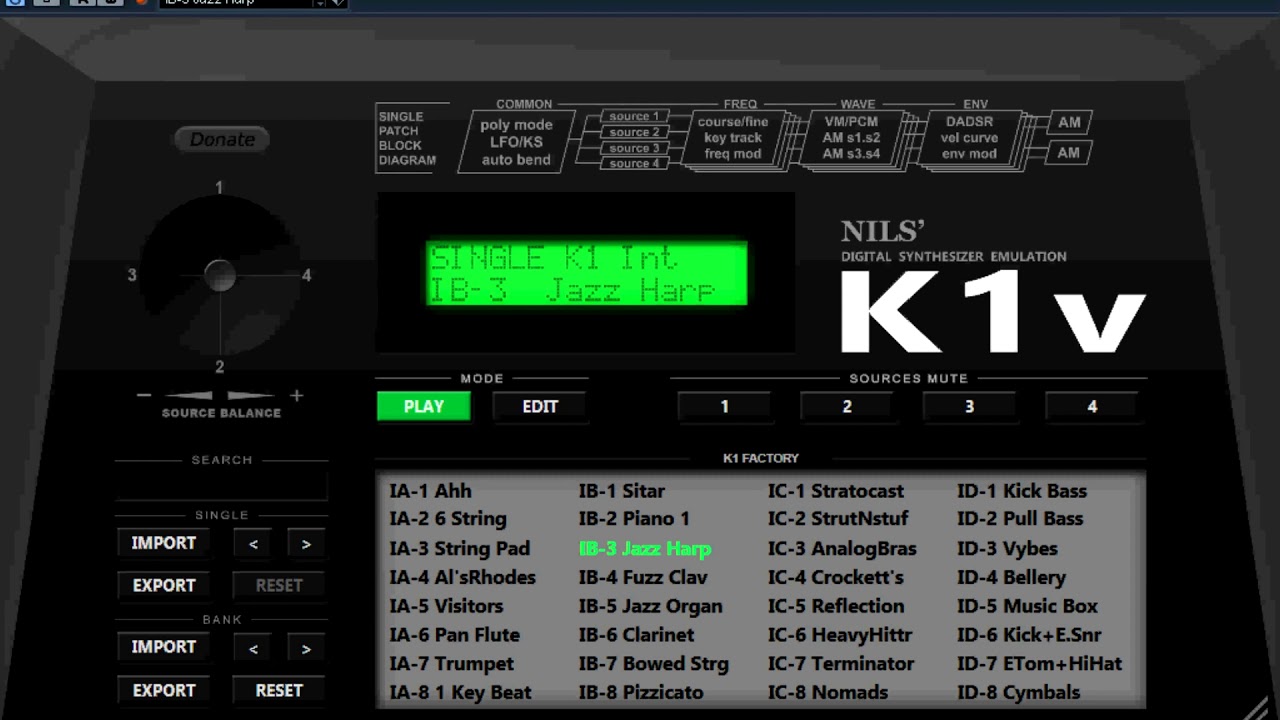Image resolution: width=1280 pixels, height=720 pixels.
Task: Click the green LCD patch display
Action: [x=586, y=273]
